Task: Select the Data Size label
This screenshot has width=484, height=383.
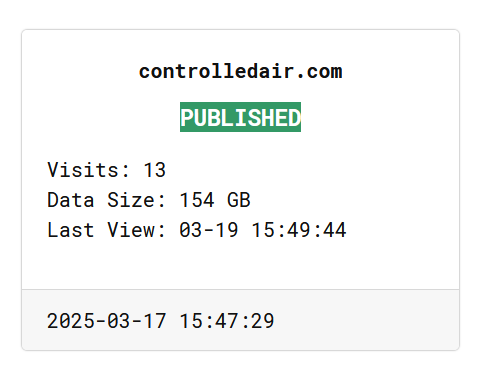Action: pyautogui.click(x=106, y=200)
